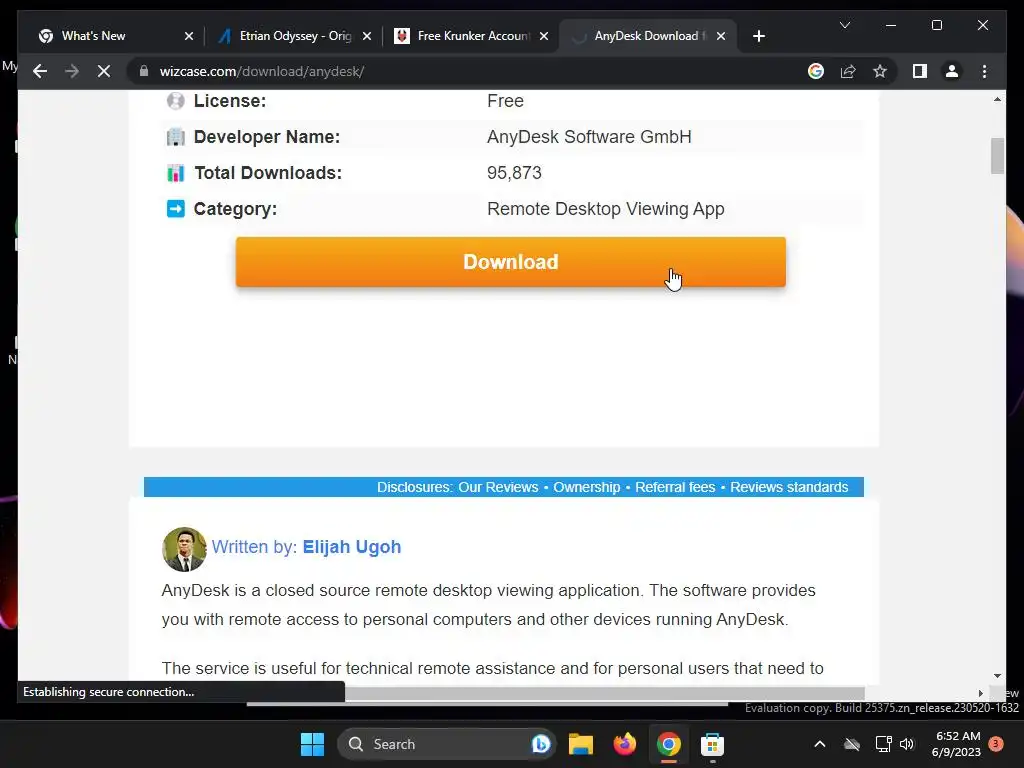Click the Developer Name building icon
The width and height of the screenshot is (1024, 768).
pyautogui.click(x=176, y=136)
